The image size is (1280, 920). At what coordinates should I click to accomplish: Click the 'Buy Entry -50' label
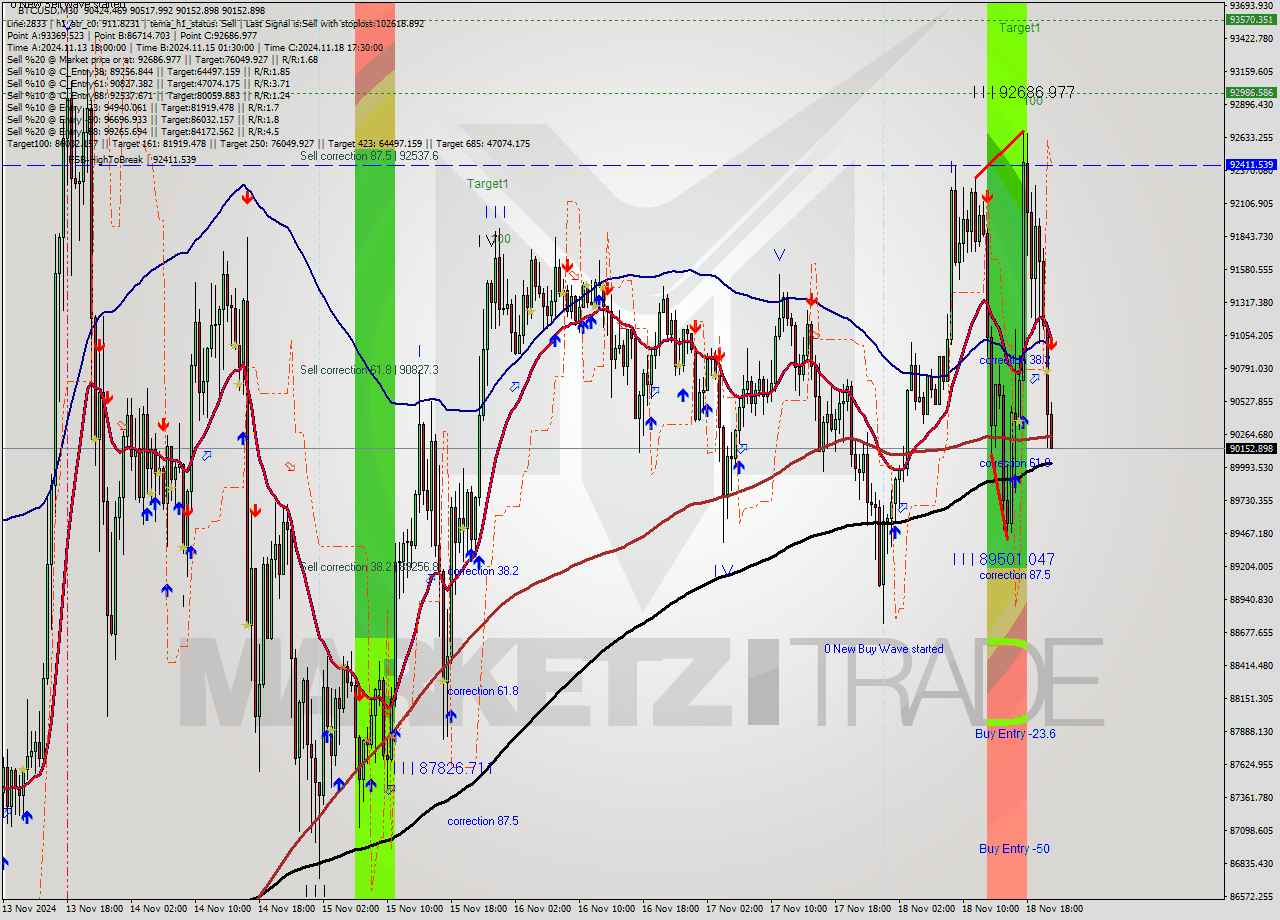coord(1014,849)
